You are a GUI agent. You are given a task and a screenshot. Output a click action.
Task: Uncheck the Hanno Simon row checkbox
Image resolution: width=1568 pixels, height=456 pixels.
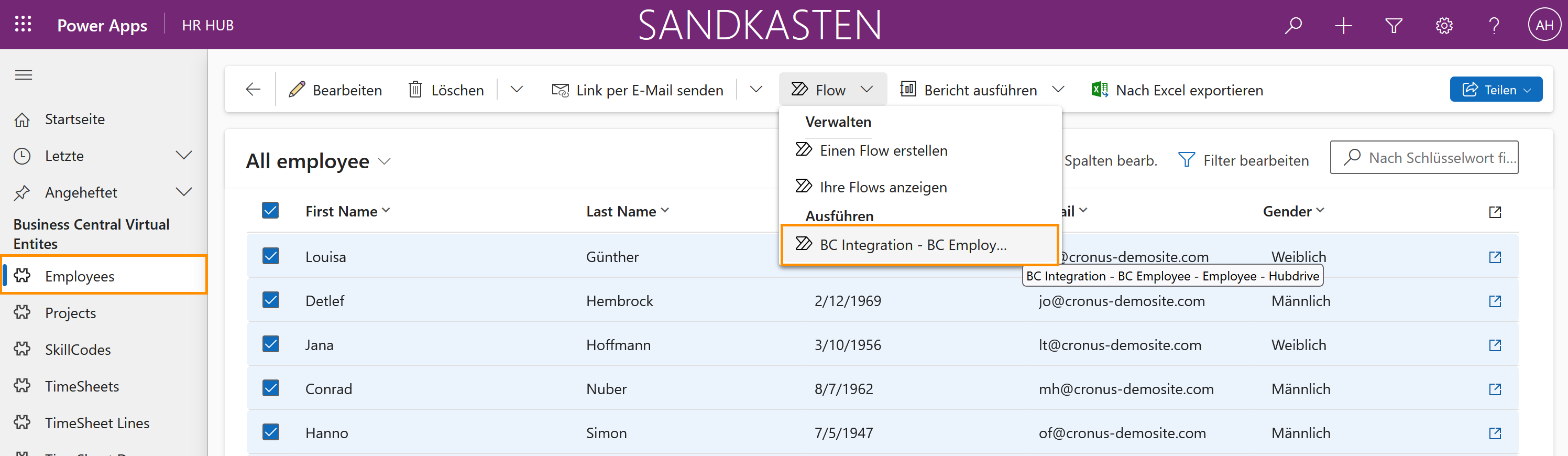(270, 432)
